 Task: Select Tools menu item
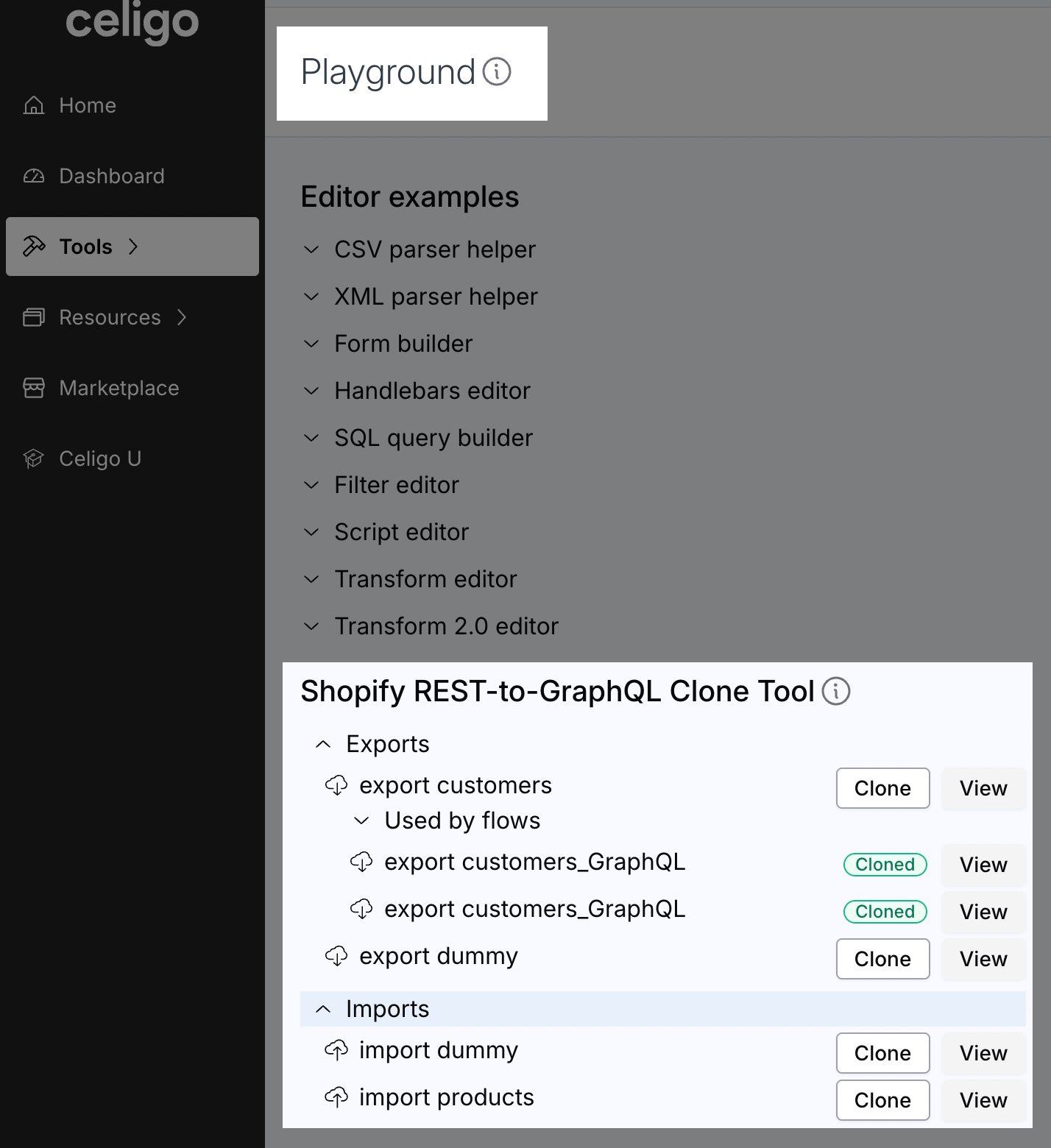tap(132, 247)
